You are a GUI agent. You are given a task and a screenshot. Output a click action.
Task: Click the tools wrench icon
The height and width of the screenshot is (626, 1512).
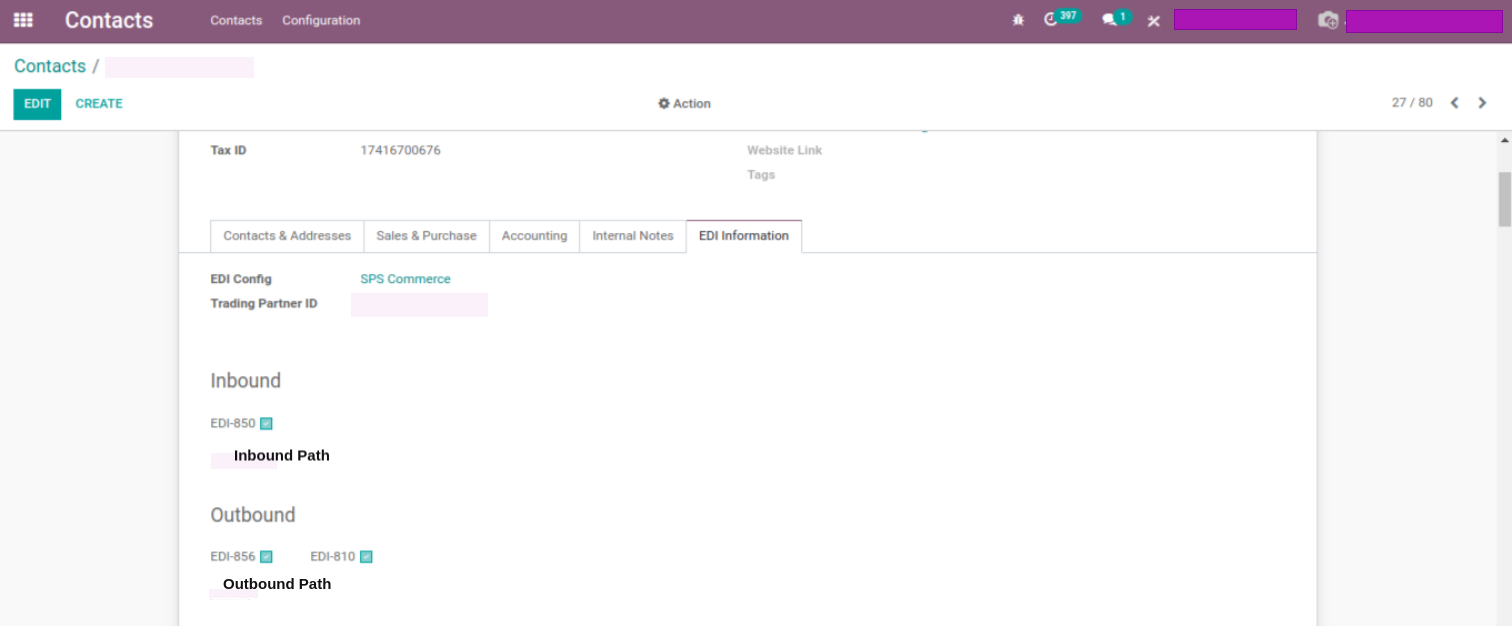point(1153,19)
